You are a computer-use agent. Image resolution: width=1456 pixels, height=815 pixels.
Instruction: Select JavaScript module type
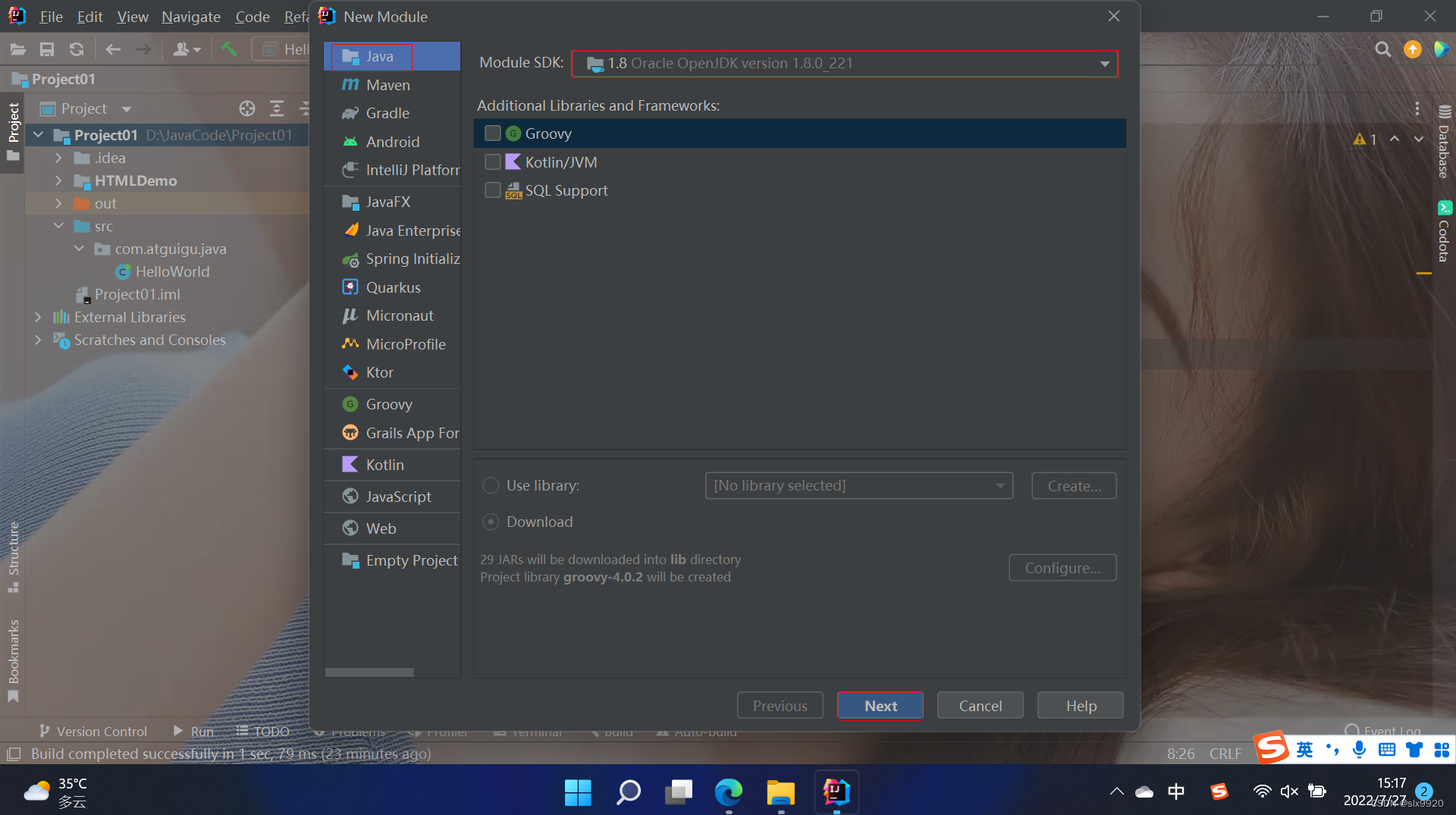pyautogui.click(x=392, y=497)
